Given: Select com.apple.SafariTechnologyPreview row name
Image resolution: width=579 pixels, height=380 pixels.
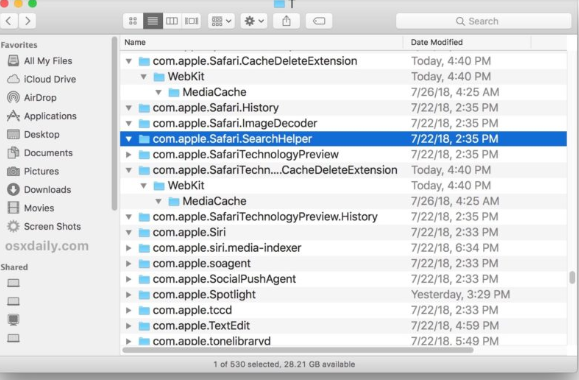Looking at the screenshot, I should click(x=246, y=154).
